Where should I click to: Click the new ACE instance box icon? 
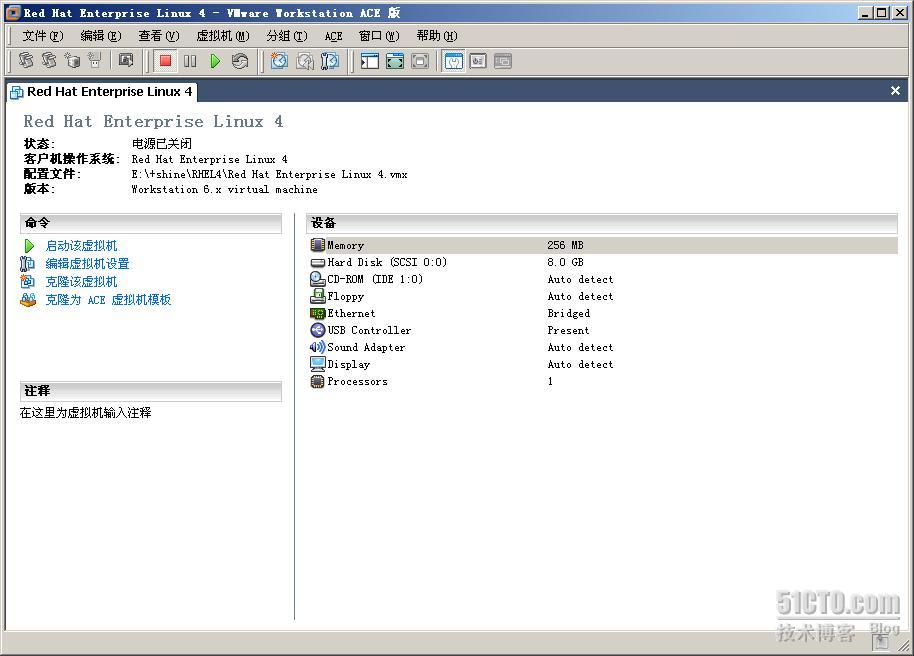(x=72, y=60)
